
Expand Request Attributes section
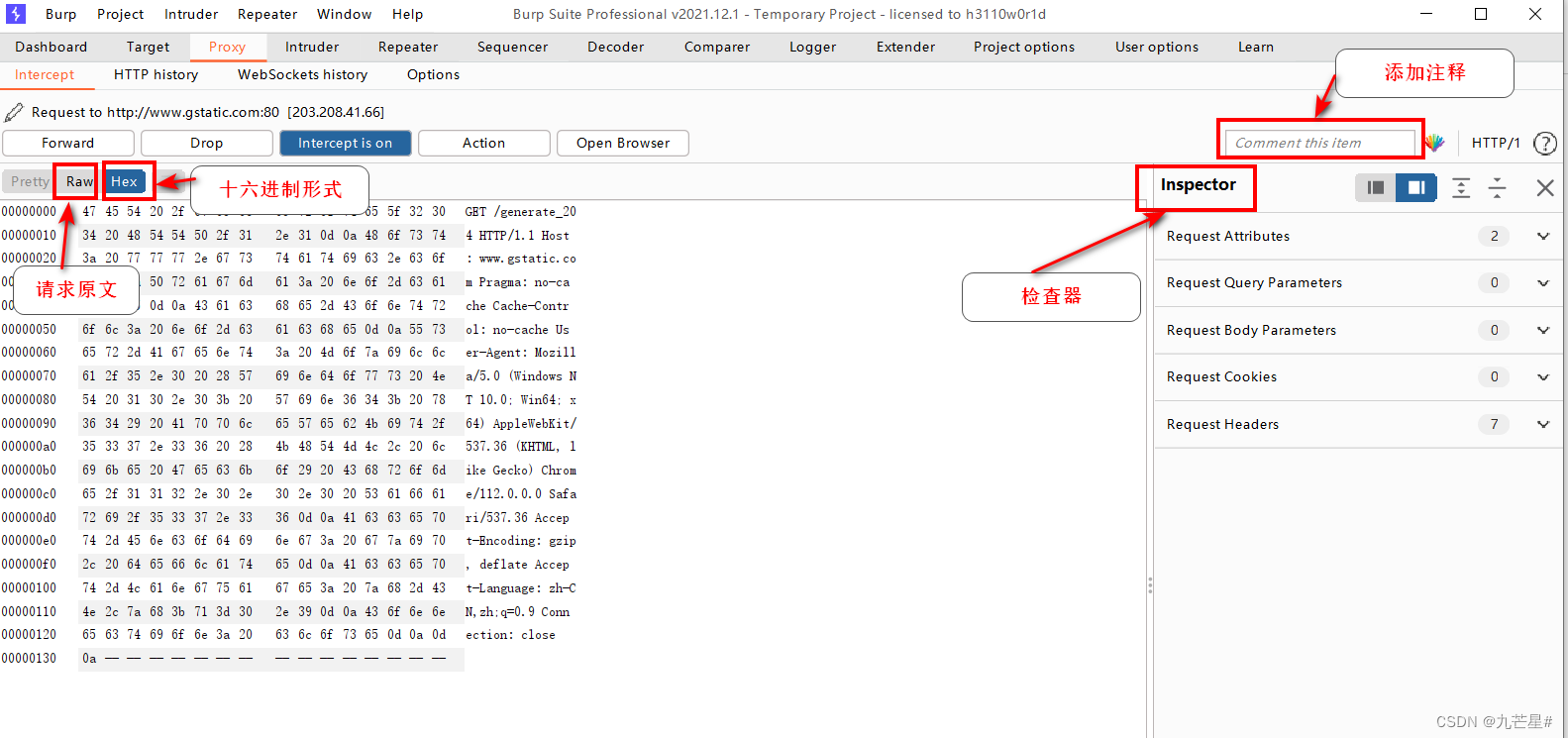tap(1543, 236)
